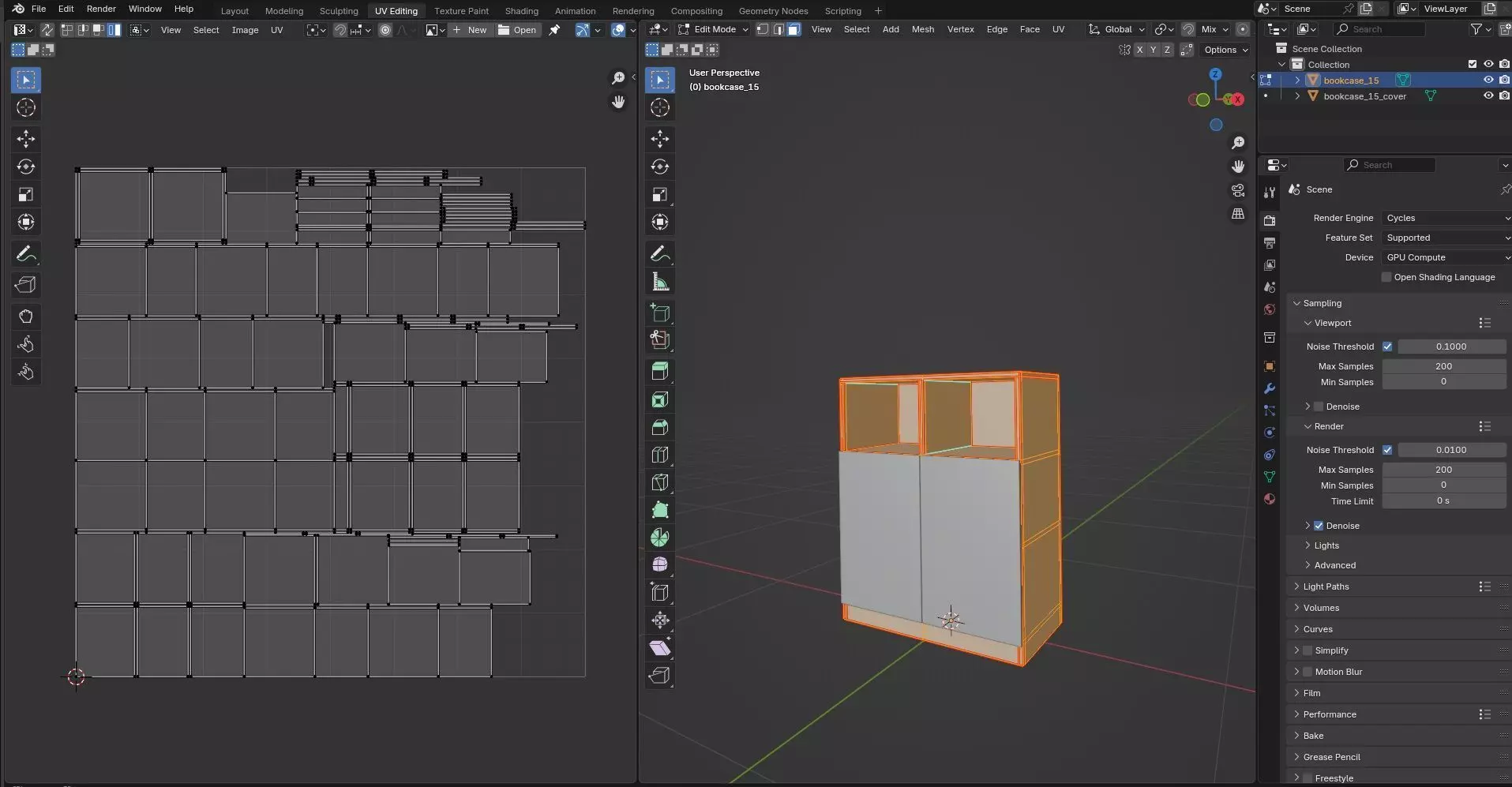Expand bookcase_15_cover in outliner
The width and height of the screenshot is (1512, 787).
1297,96
